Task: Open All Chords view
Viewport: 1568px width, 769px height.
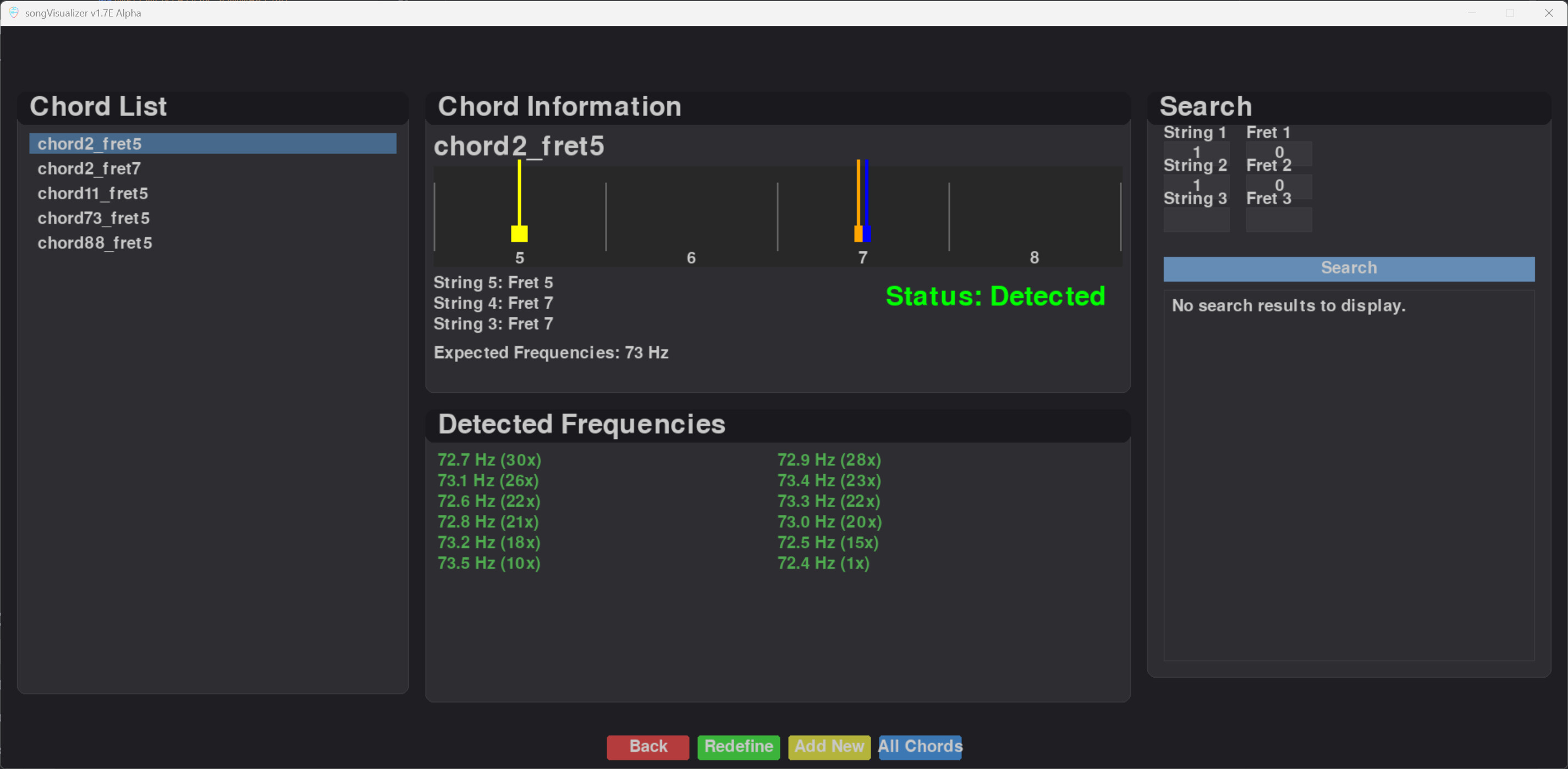Action: coord(920,747)
